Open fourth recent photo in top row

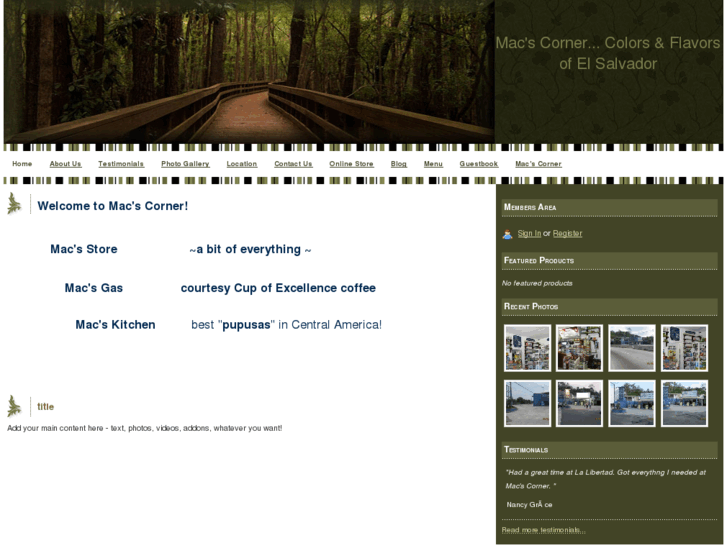click(x=684, y=348)
